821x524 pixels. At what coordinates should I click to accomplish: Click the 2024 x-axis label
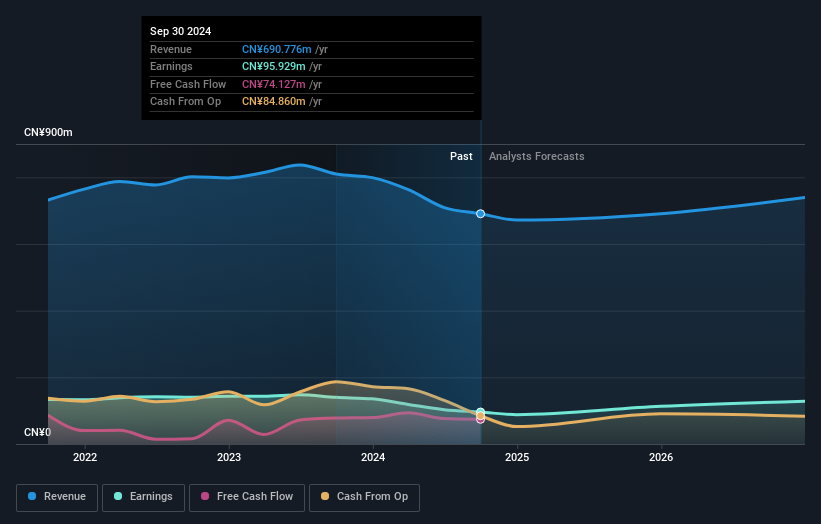[x=373, y=458]
